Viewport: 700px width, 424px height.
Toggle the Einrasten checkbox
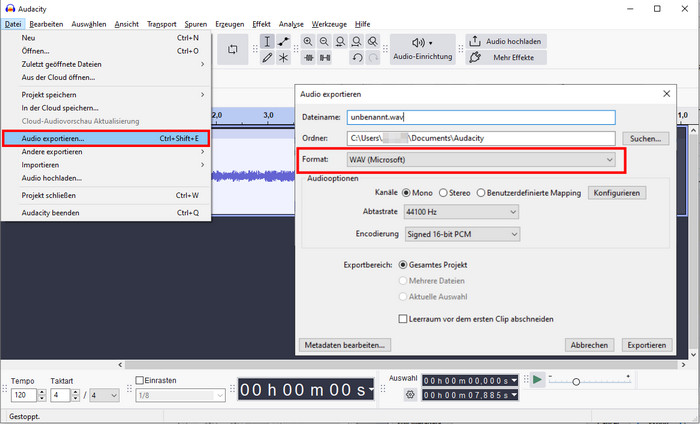[x=139, y=380]
